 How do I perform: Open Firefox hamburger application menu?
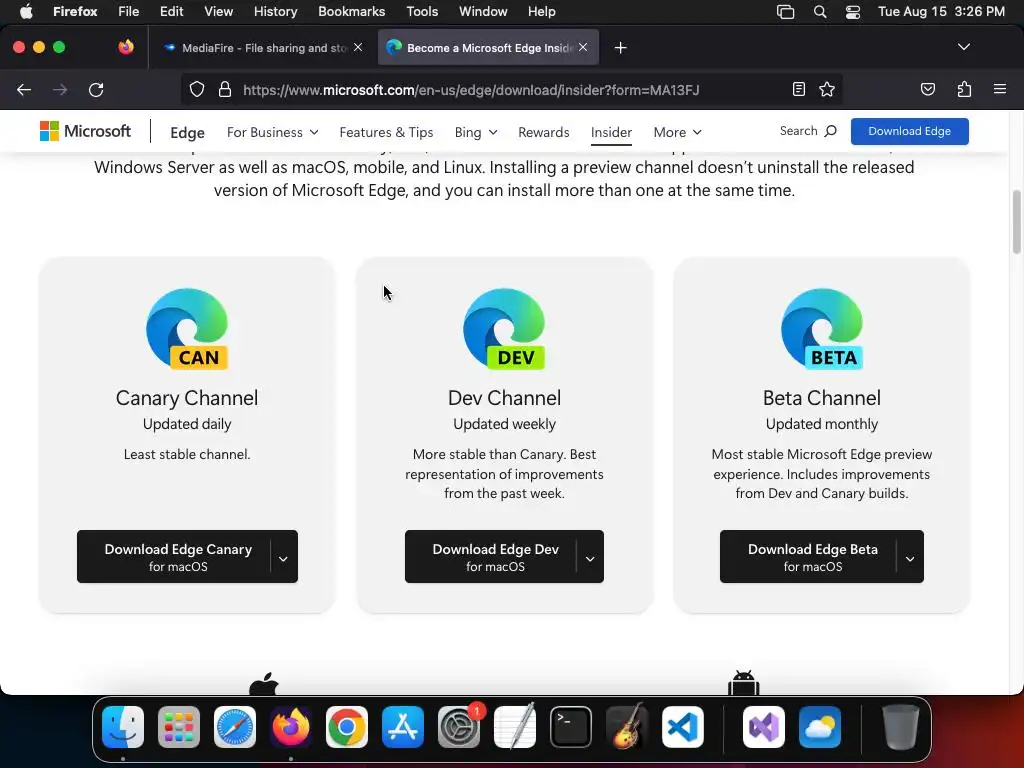[x=1000, y=89]
